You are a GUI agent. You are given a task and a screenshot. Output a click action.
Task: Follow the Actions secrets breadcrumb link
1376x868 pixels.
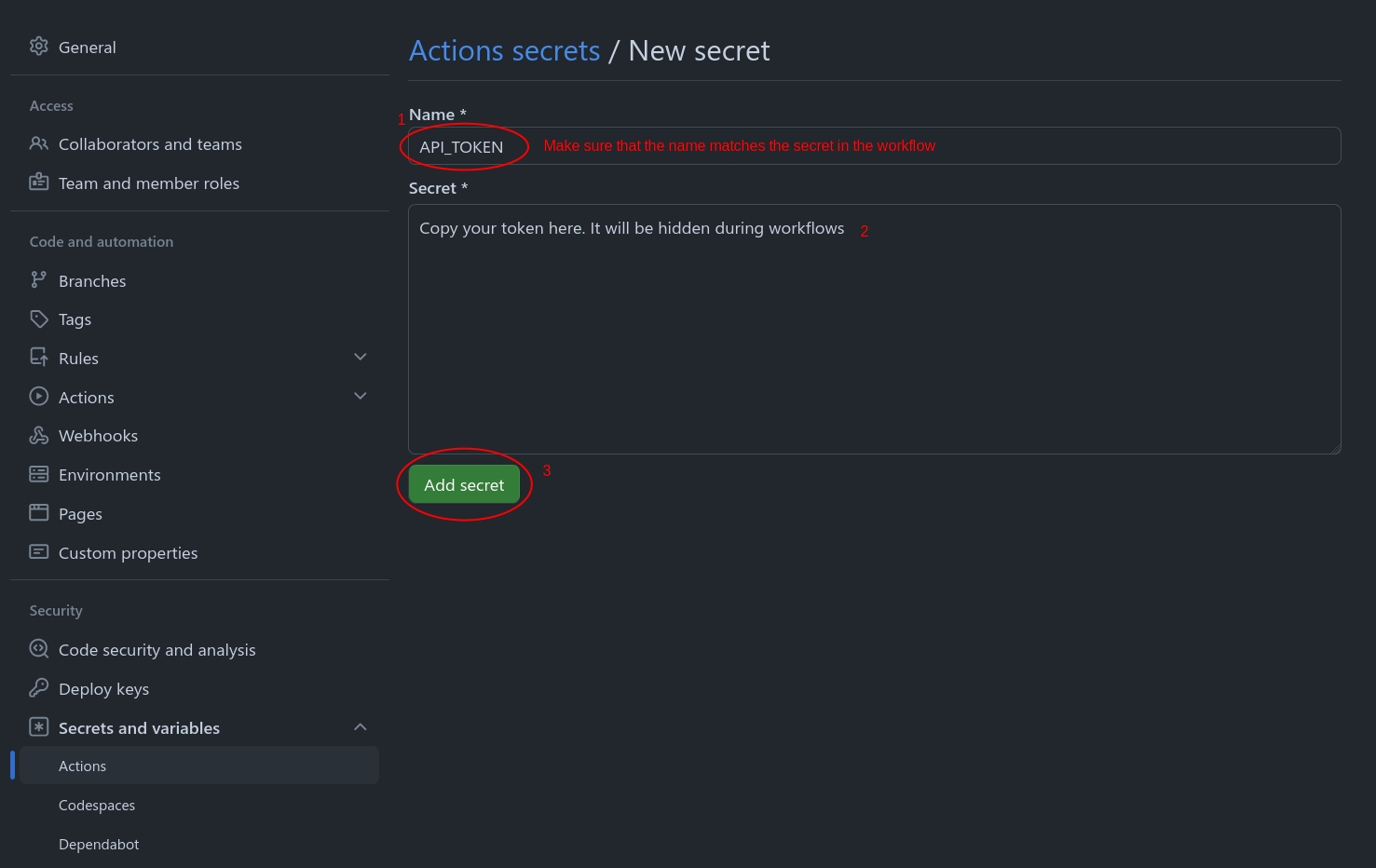click(504, 50)
